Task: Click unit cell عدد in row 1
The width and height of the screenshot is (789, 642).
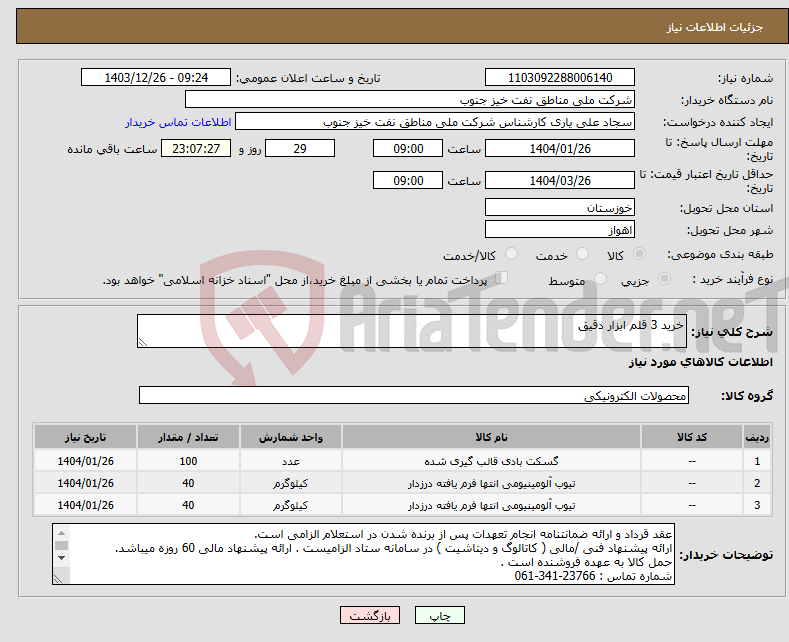Action: coord(291,461)
